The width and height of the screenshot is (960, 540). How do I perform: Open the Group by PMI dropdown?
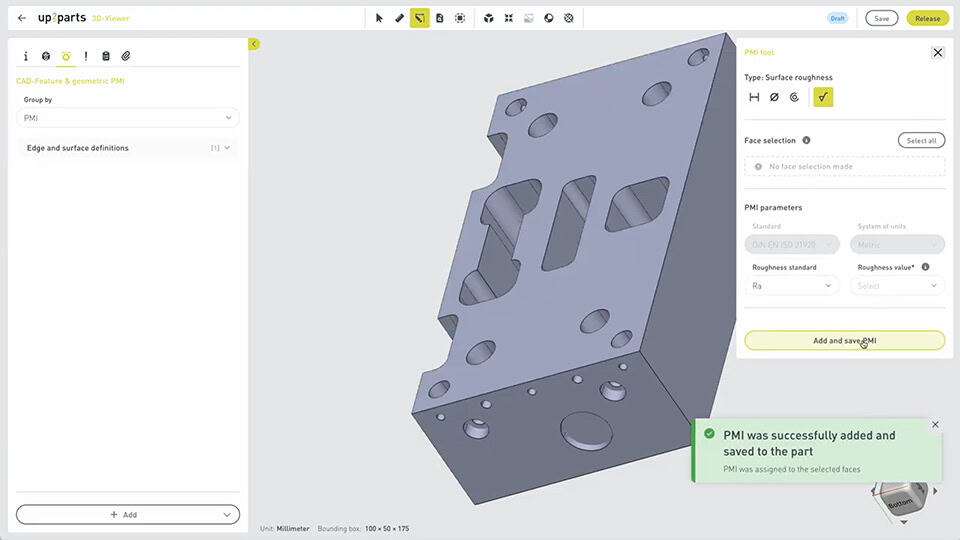pyautogui.click(x=127, y=118)
